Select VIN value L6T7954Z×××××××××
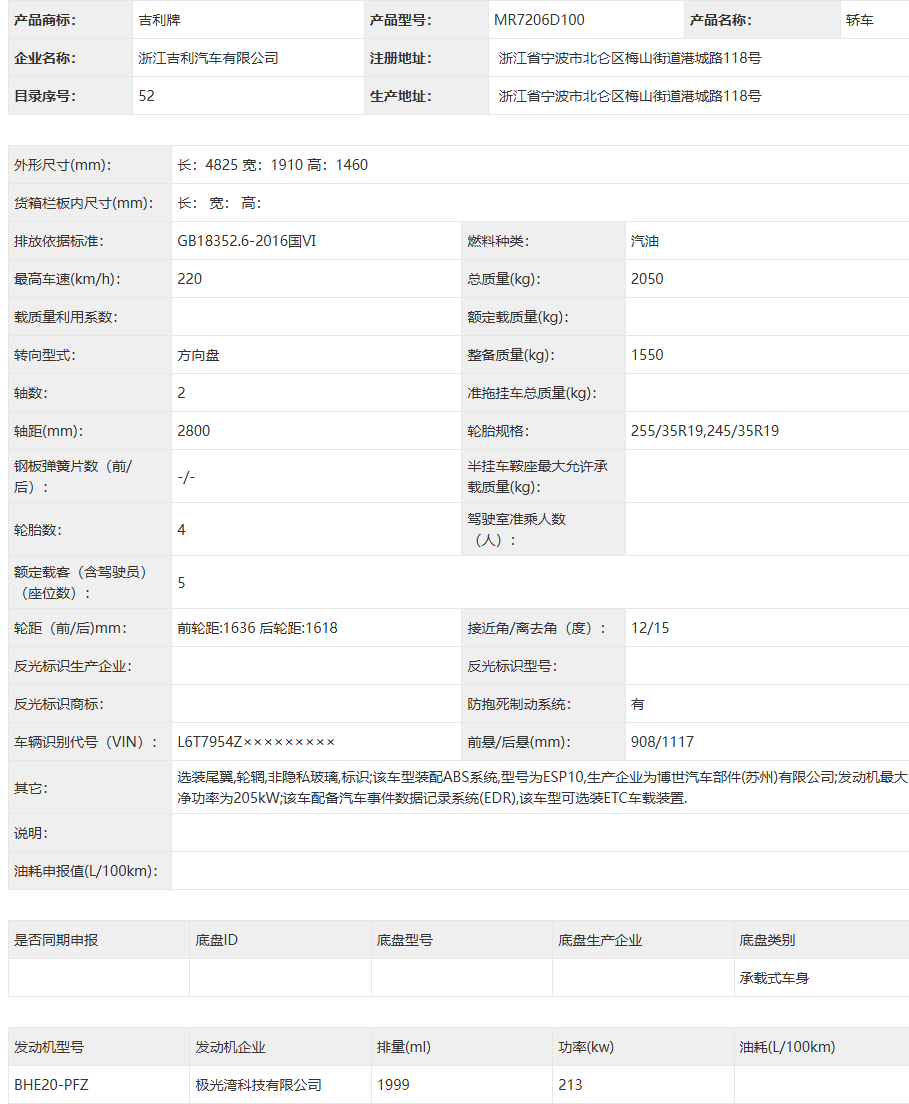 coord(256,741)
